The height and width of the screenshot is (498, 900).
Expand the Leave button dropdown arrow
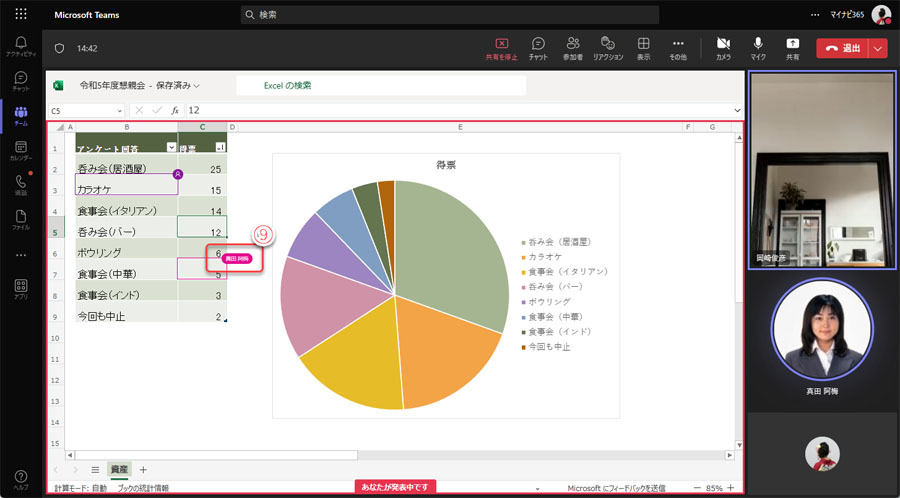(878, 49)
